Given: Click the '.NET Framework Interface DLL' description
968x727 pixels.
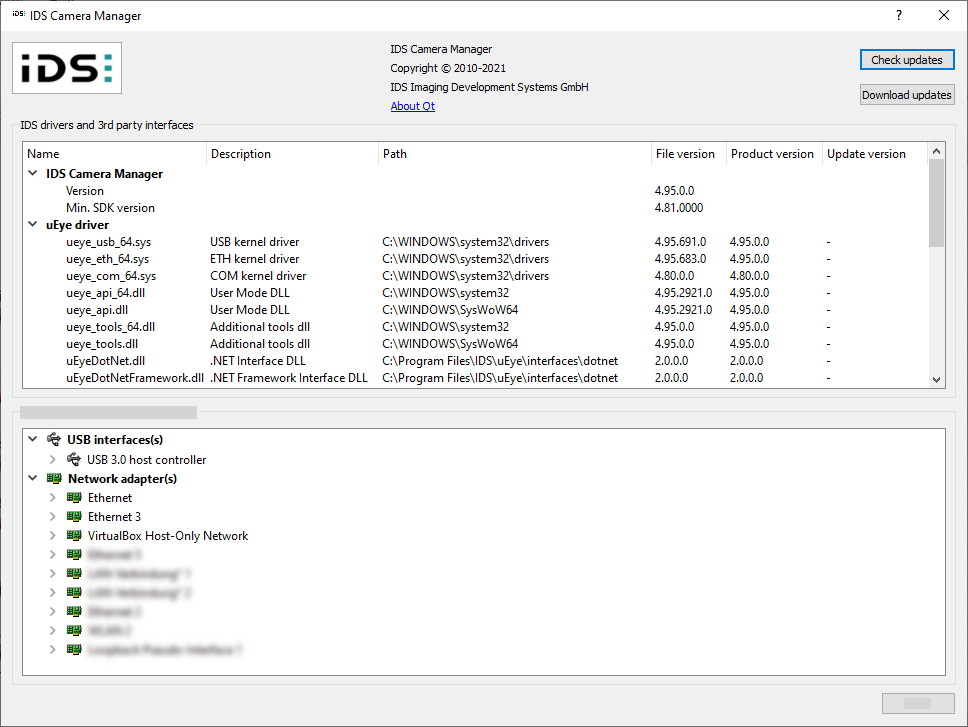Looking at the screenshot, I should (289, 378).
